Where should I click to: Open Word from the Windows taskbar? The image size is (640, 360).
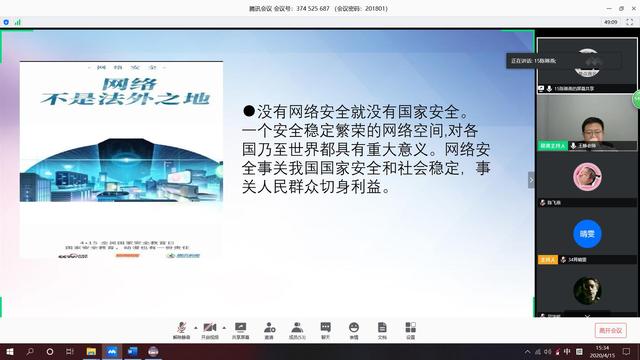(132, 351)
